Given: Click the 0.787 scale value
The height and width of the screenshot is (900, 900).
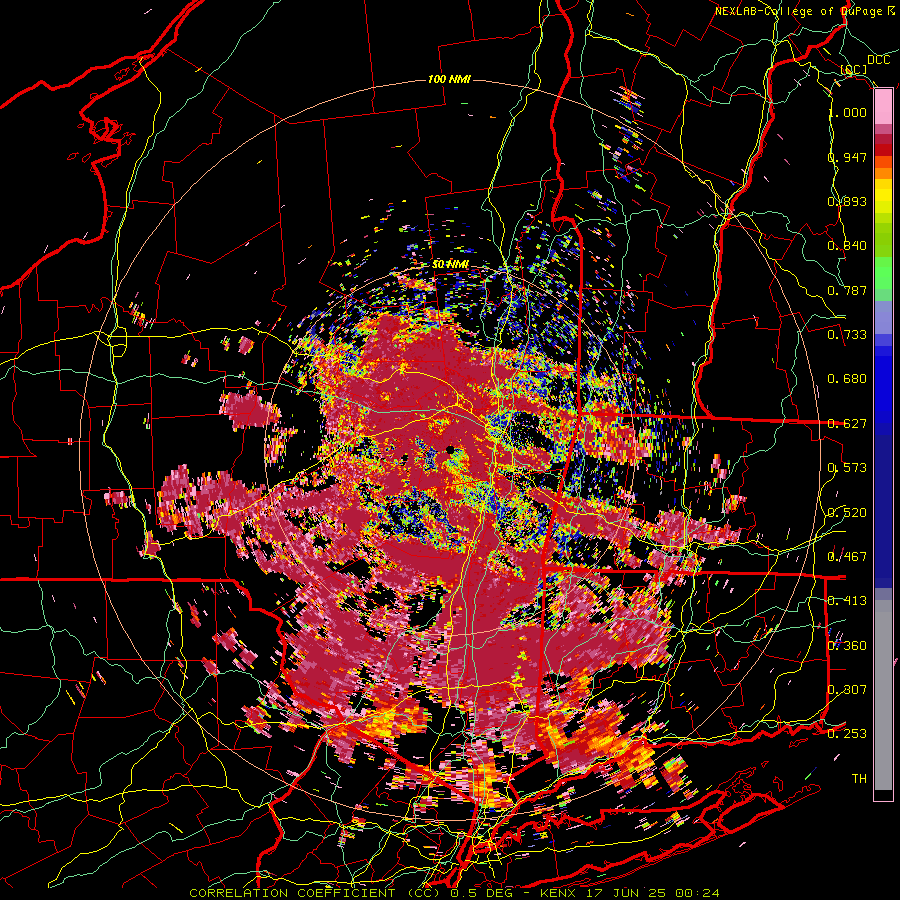Looking at the screenshot, I should (x=848, y=290).
